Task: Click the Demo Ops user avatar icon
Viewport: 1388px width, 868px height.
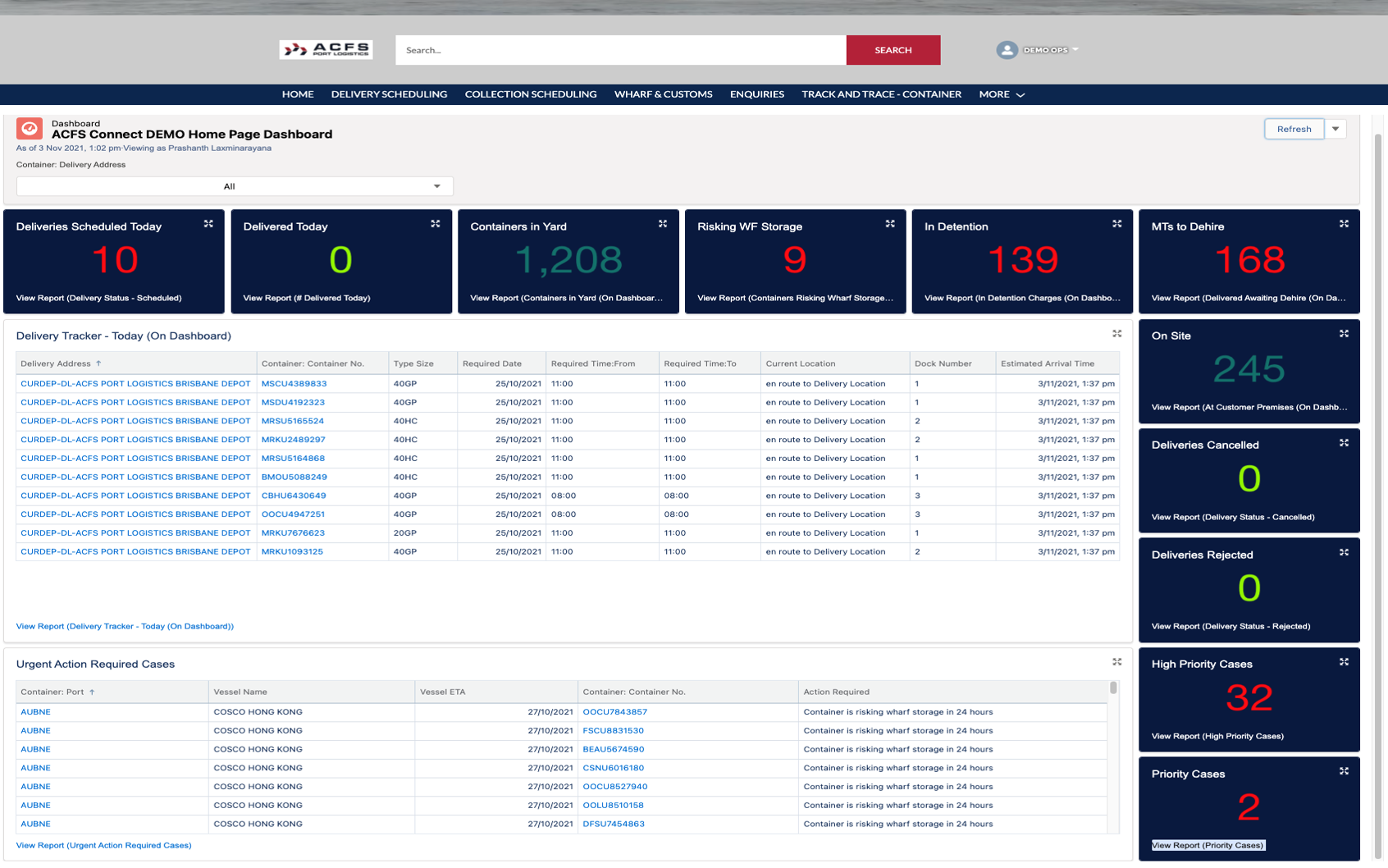Action: 1007,50
